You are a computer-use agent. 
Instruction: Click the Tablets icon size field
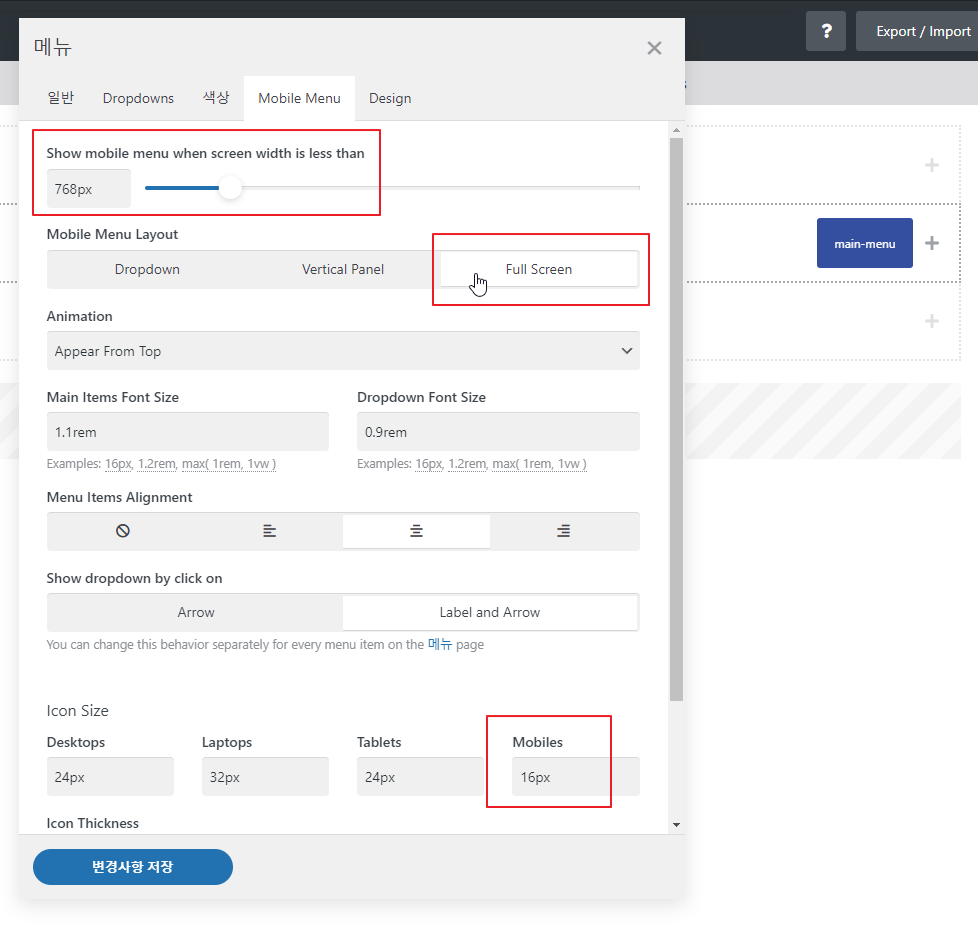coord(420,777)
